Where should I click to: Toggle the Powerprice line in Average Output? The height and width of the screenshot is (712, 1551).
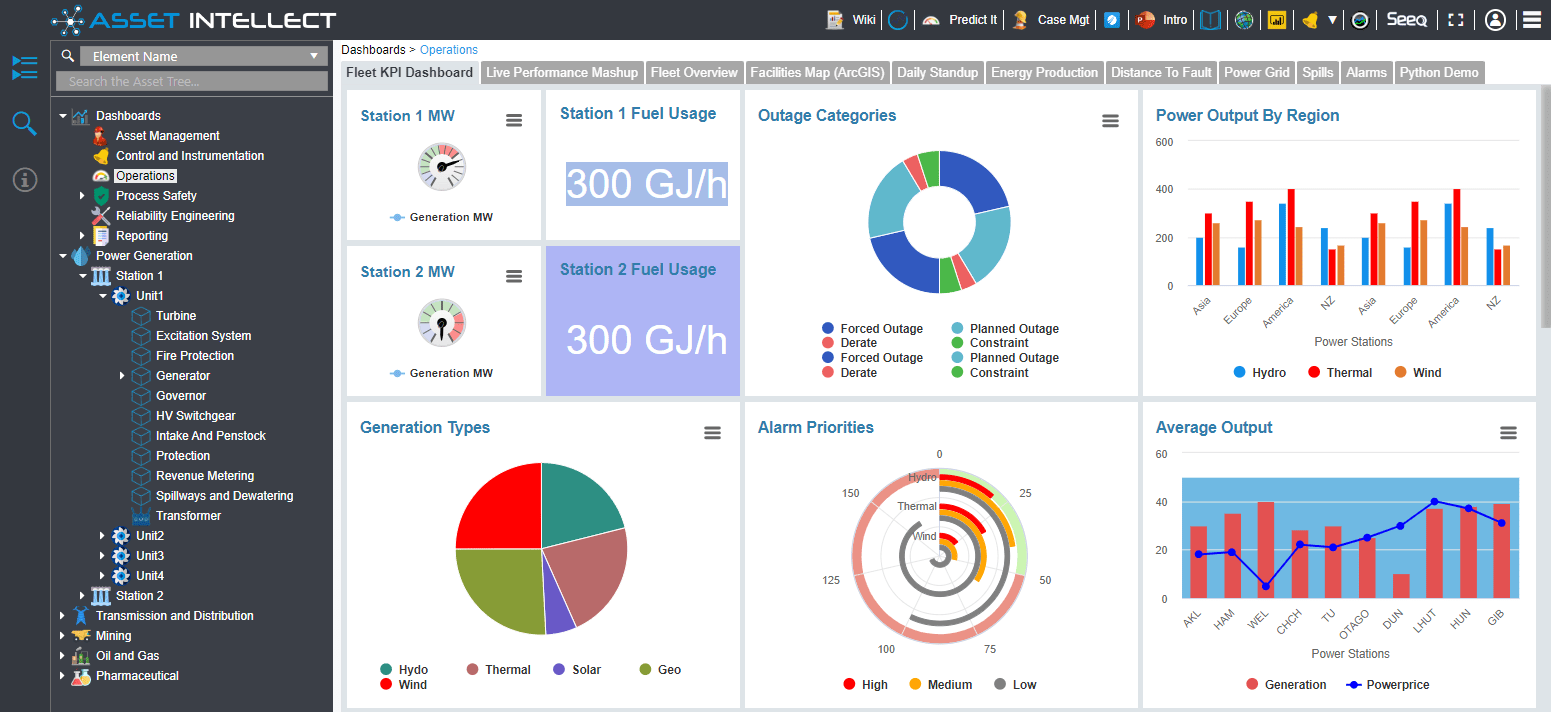point(1389,684)
